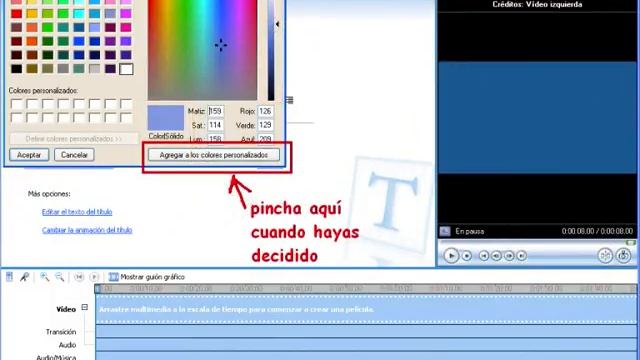Step to the previous frame
This screenshot has height=360, width=640.
[x=496, y=256]
